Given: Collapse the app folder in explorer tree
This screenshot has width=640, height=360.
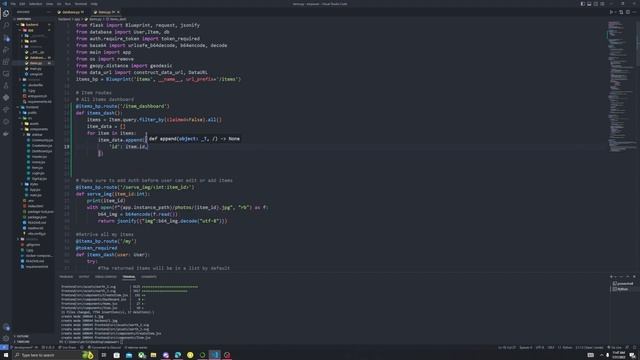Looking at the screenshot, I should (x=31, y=30).
